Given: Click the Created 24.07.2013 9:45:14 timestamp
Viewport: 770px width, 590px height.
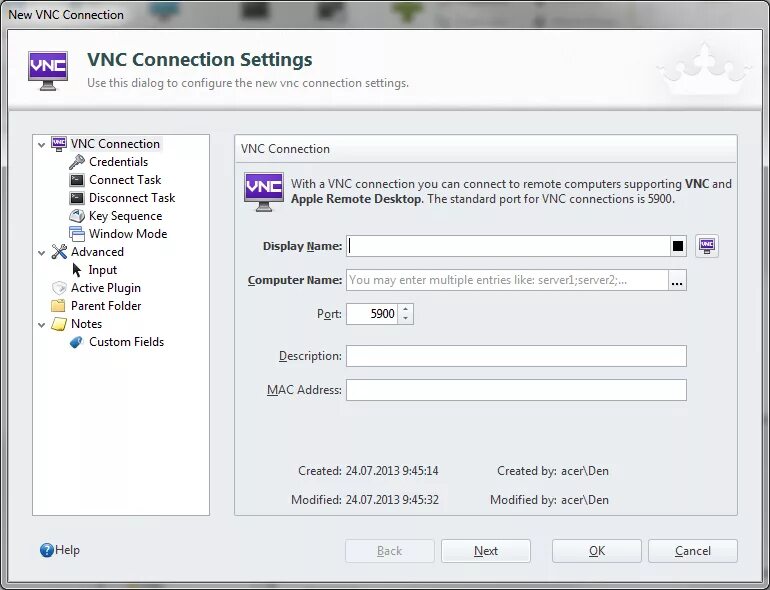Looking at the screenshot, I should pyautogui.click(x=392, y=471).
